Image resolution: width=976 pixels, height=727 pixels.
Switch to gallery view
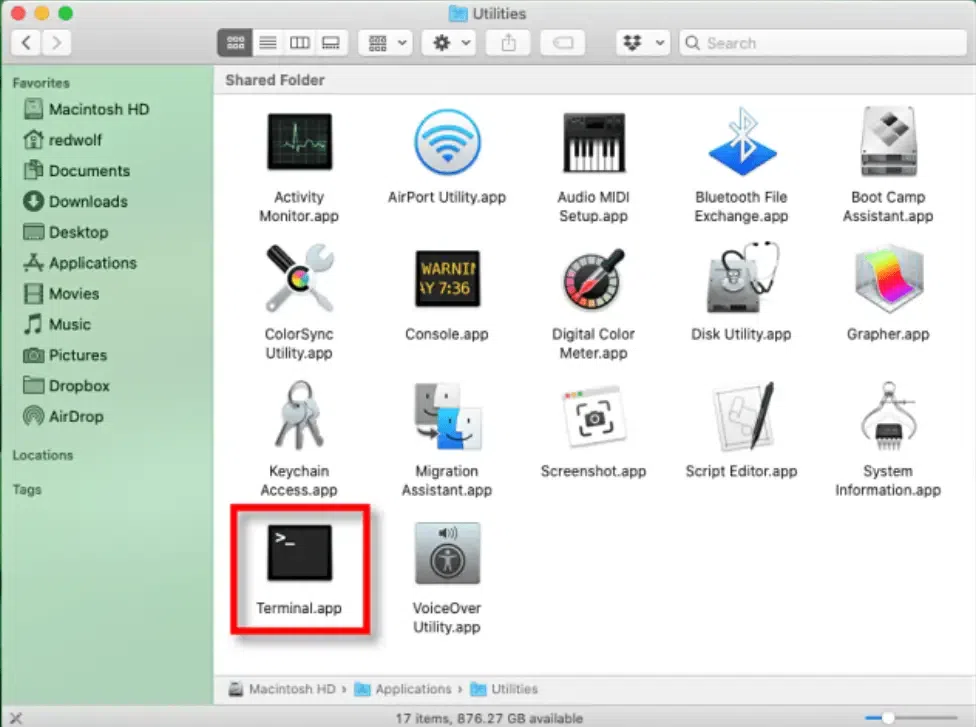coord(331,43)
